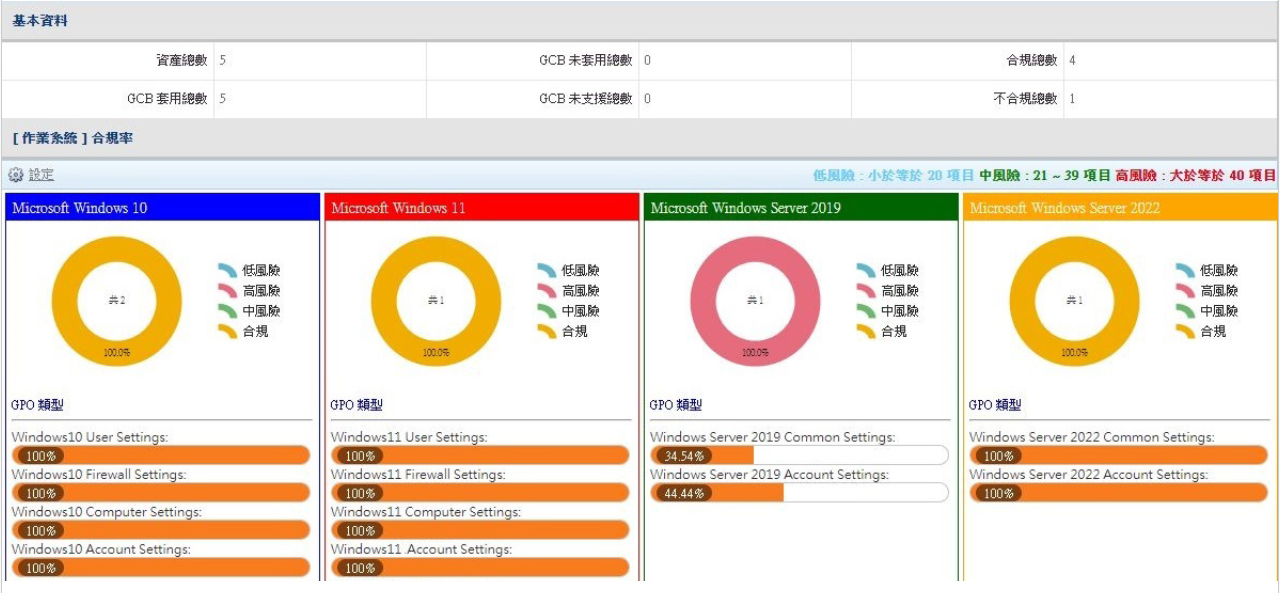Click the 高風險 legend icon in Windows 10 card
This screenshot has width=1280, height=593.
pos(228,290)
